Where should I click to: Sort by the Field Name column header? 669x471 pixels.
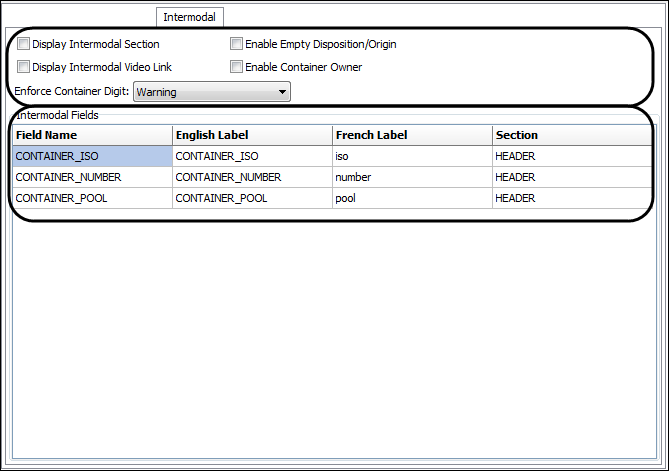click(93, 135)
